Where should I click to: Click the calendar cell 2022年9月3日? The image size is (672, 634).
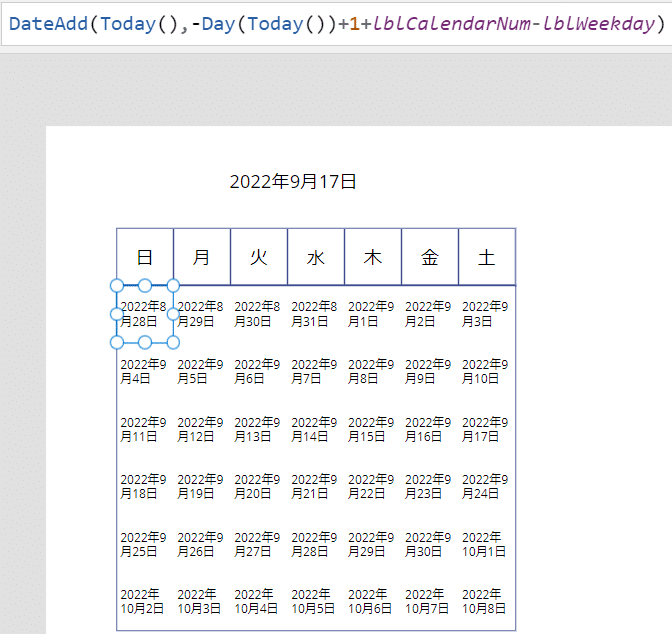point(487,314)
